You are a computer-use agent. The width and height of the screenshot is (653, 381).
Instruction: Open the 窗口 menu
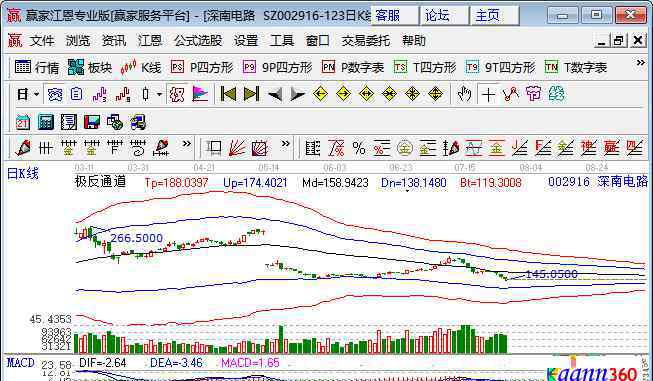(318, 41)
